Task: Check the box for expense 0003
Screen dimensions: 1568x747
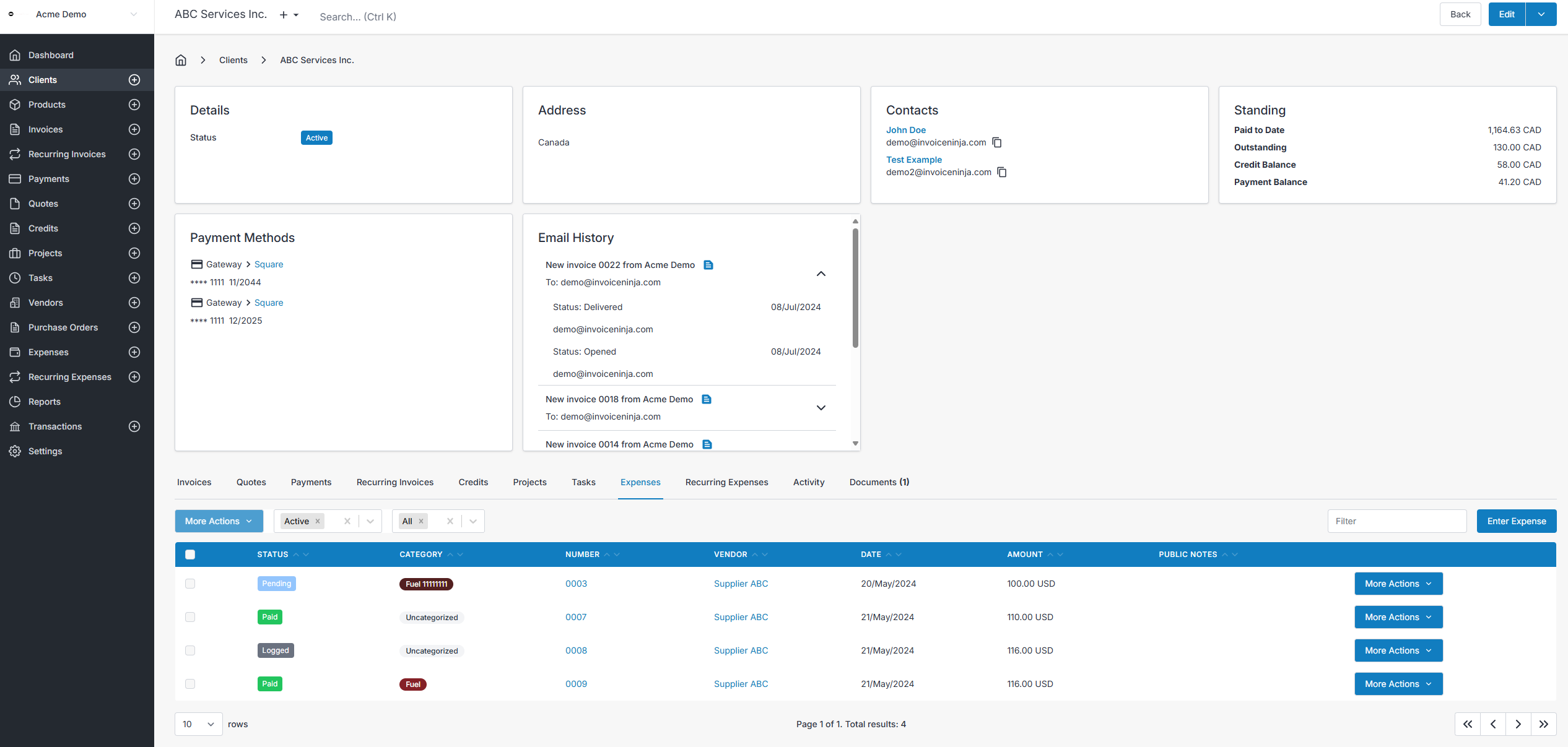Action: click(190, 584)
